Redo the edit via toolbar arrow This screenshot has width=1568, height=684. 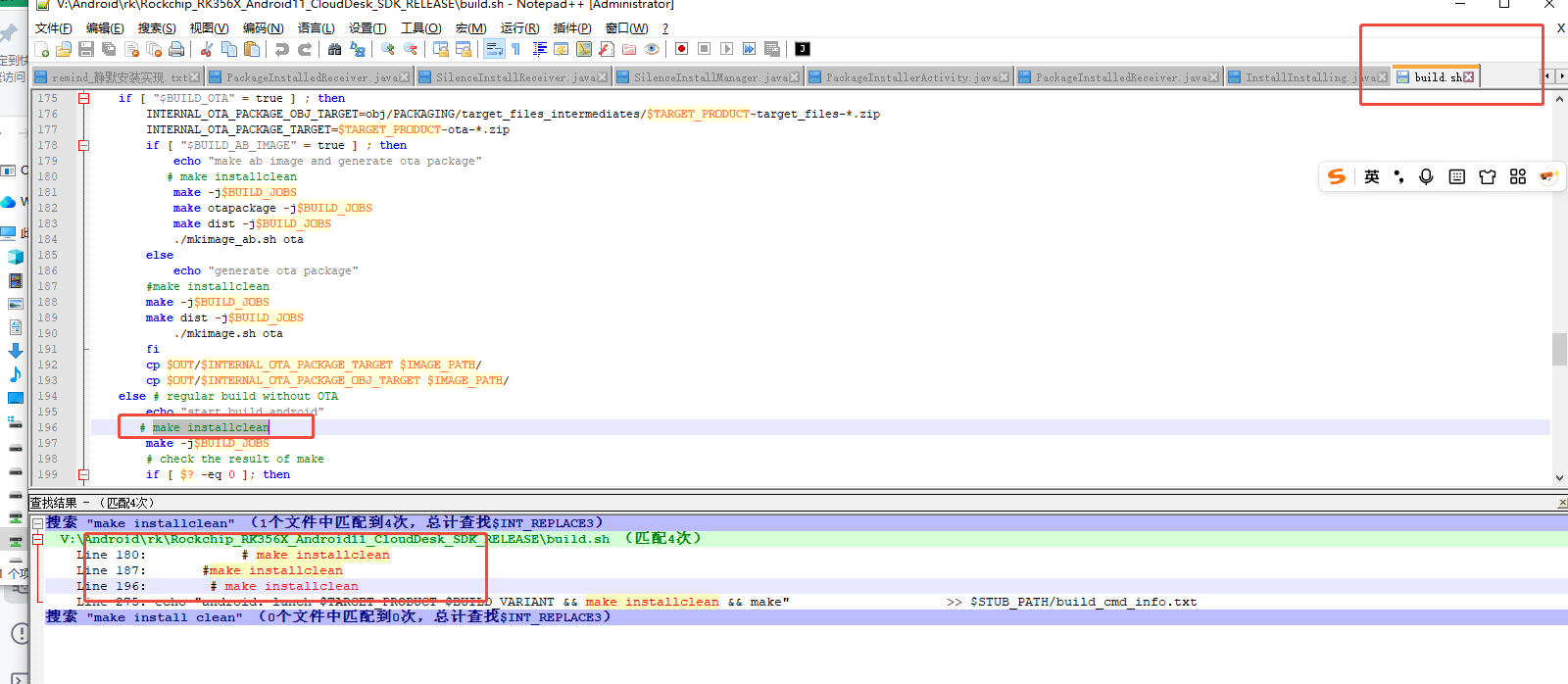(x=304, y=49)
